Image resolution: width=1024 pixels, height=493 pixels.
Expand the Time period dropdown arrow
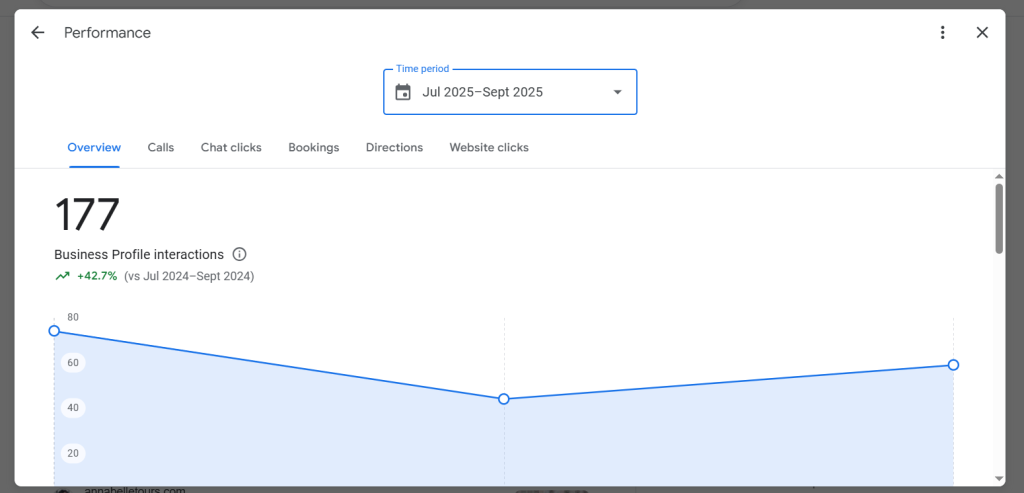pos(617,92)
